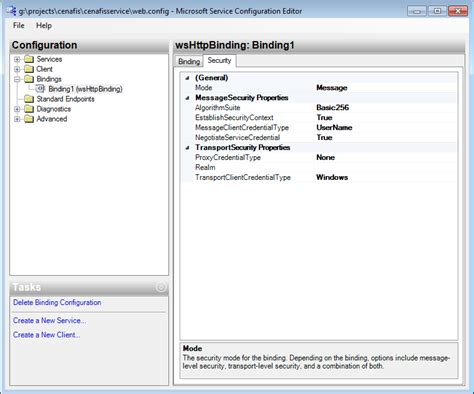The height and width of the screenshot is (394, 474).
Task: Collapse TransportSecurity Properties category
Action: (x=187, y=148)
